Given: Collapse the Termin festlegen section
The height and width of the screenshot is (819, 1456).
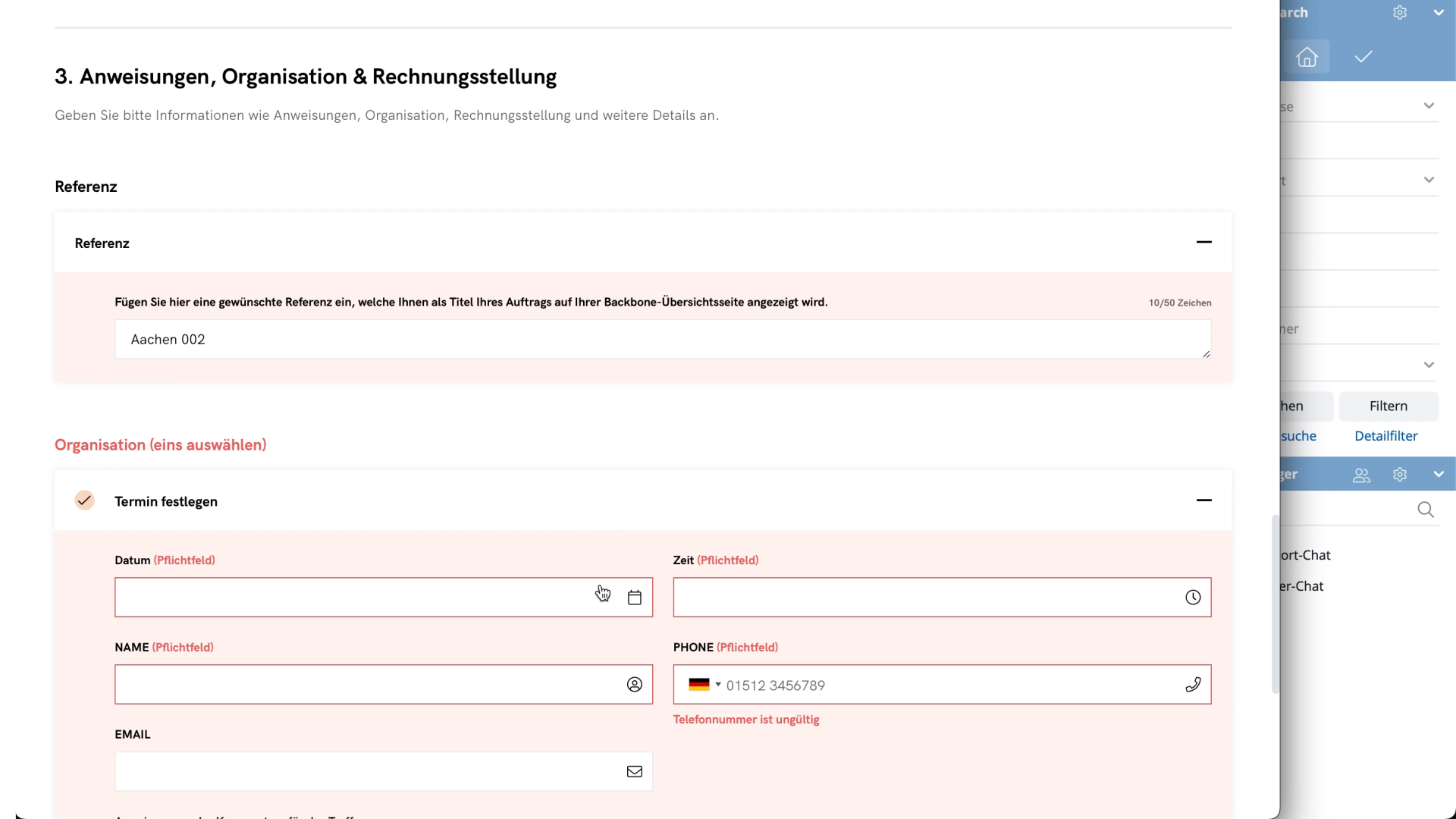Looking at the screenshot, I should click(1203, 500).
